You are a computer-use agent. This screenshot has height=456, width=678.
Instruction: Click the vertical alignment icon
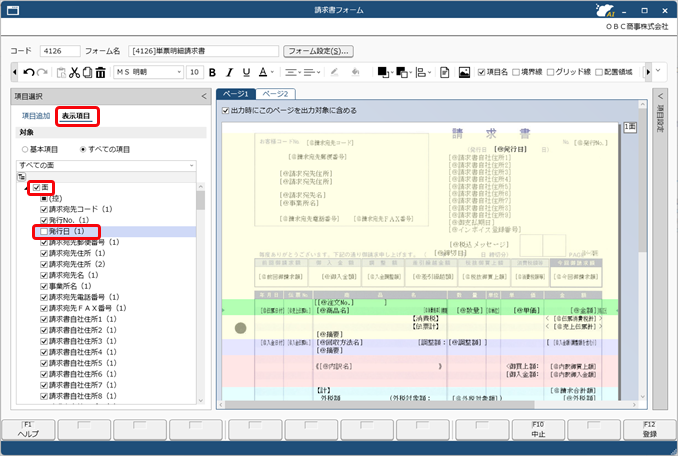309,72
